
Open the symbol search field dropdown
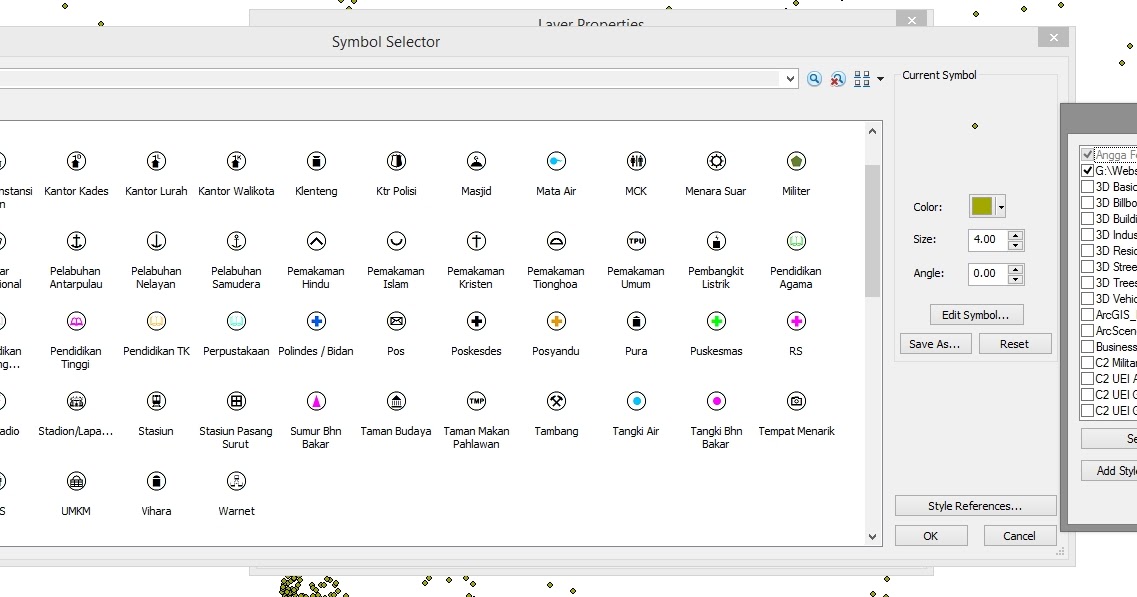(x=790, y=78)
